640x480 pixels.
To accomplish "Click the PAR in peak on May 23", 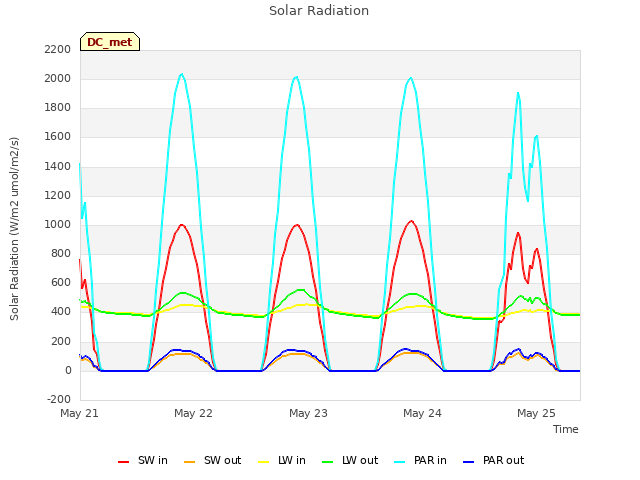I will pos(296,77).
